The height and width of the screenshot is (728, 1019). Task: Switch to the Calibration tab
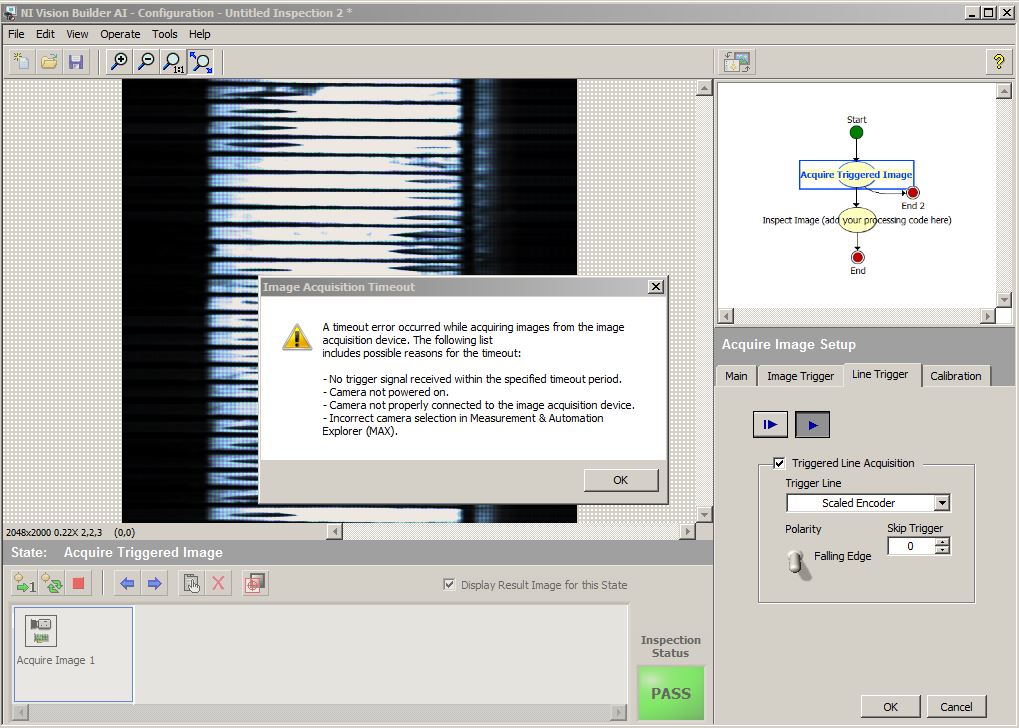(x=955, y=376)
